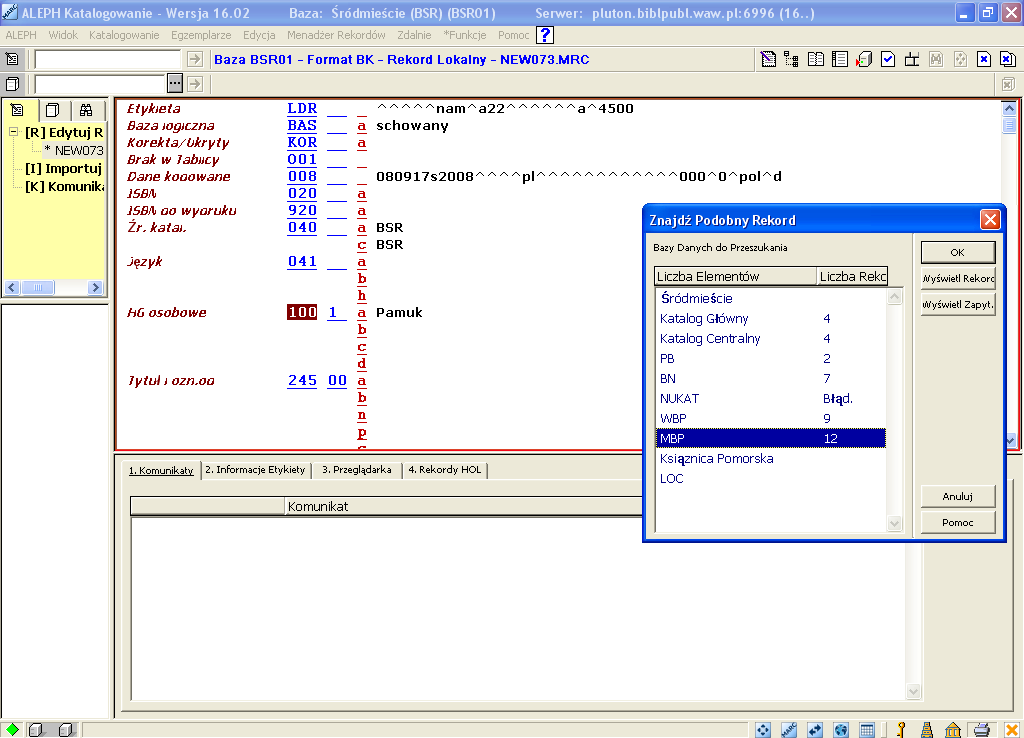Click the 245 field tag link
The height and width of the screenshot is (738, 1024).
tap(302, 381)
